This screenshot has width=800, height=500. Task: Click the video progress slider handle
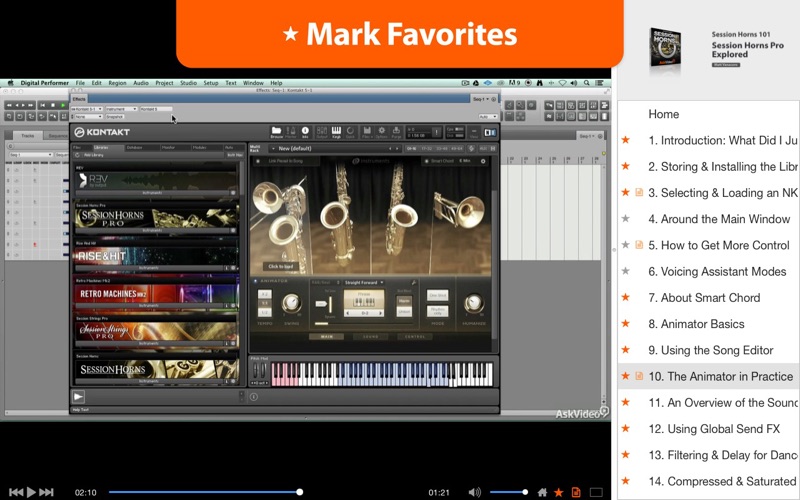[299, 492]
